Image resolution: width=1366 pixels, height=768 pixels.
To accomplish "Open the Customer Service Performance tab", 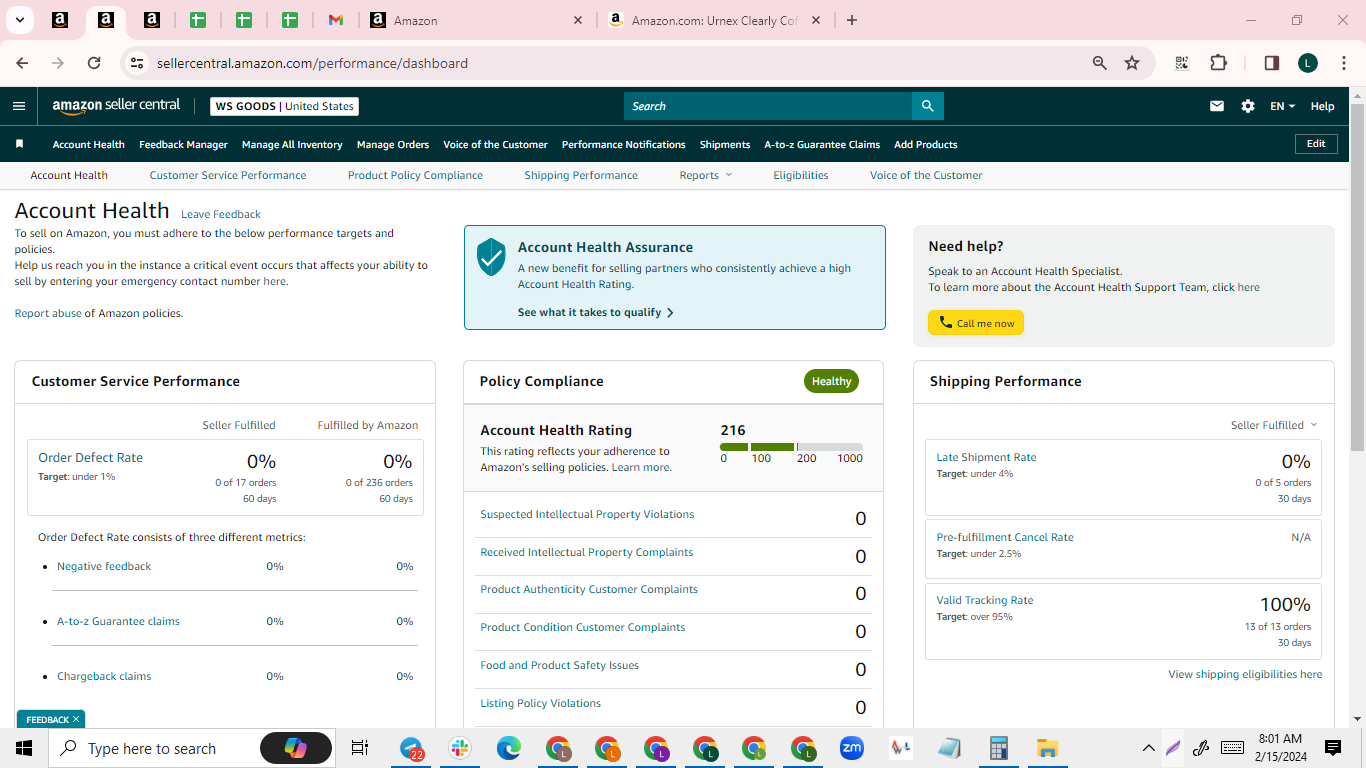I will click(x=228, y=175).
